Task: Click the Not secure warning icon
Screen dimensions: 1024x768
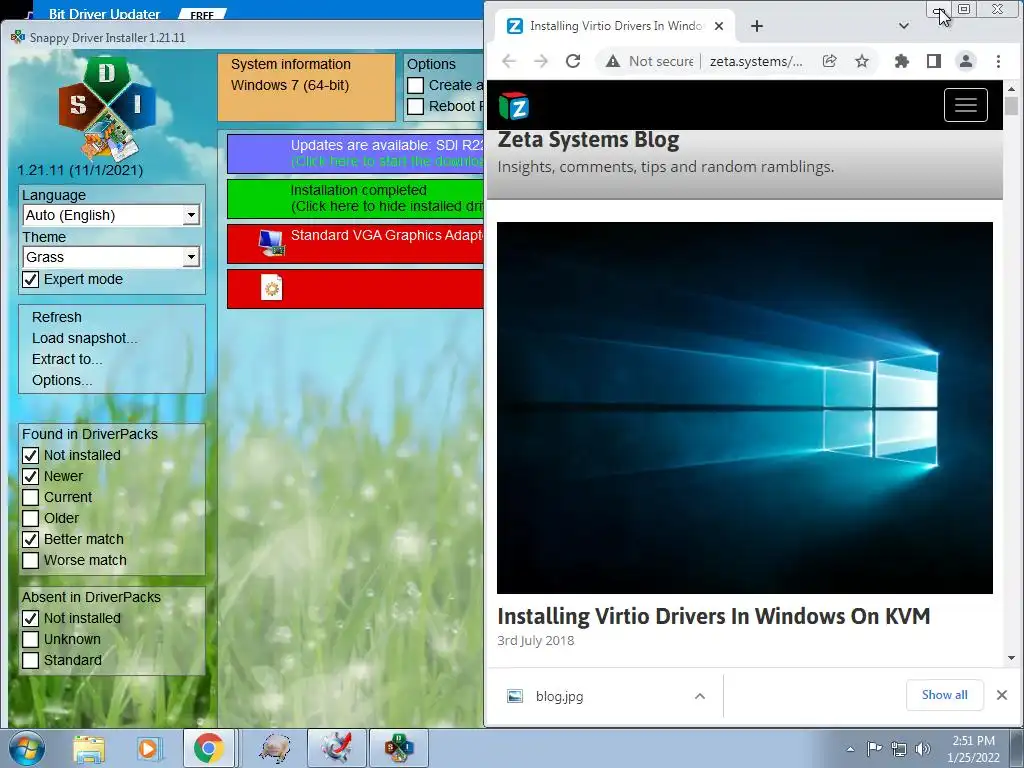Action: [613, 61]
